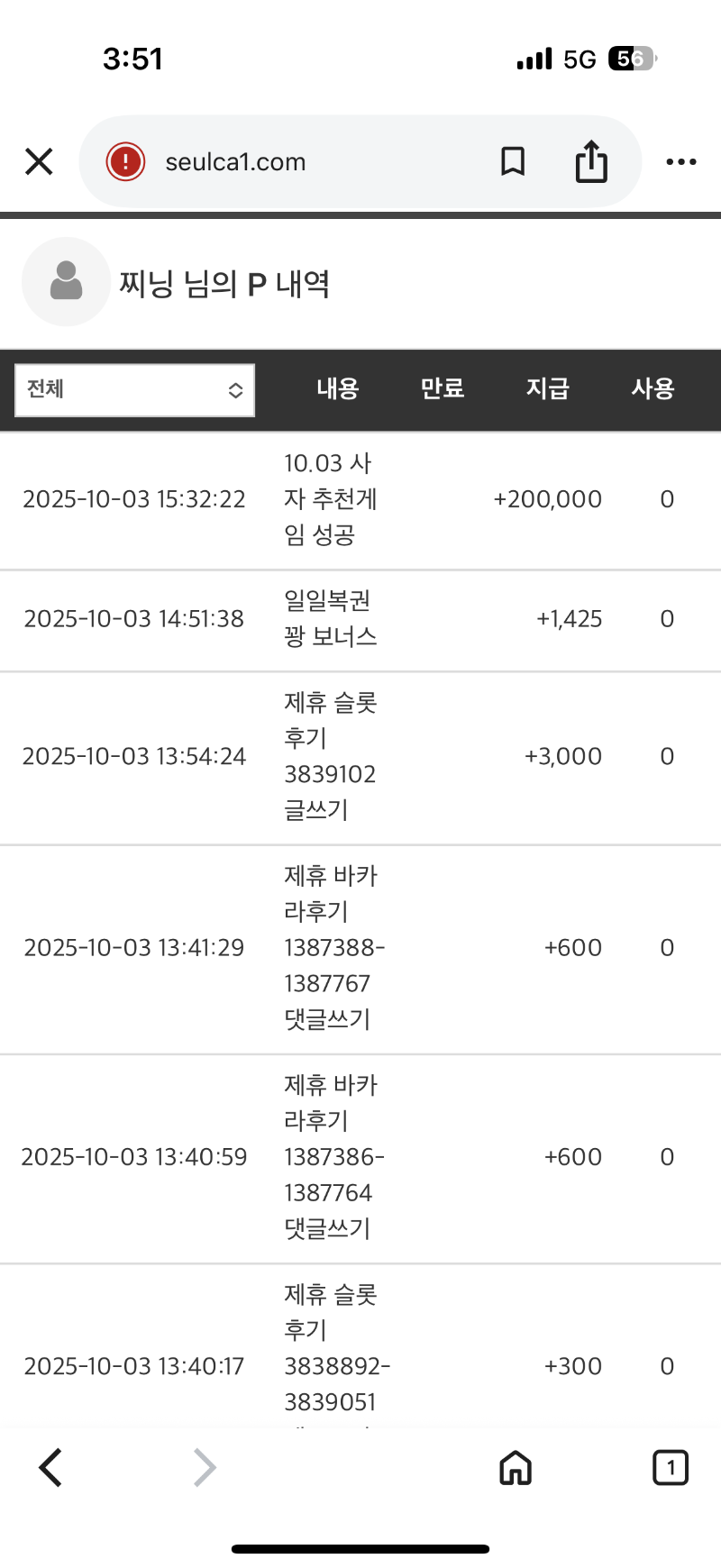Tap the user profile avatar icon
Screen dimensions: 721x1568
click(66, 281)
